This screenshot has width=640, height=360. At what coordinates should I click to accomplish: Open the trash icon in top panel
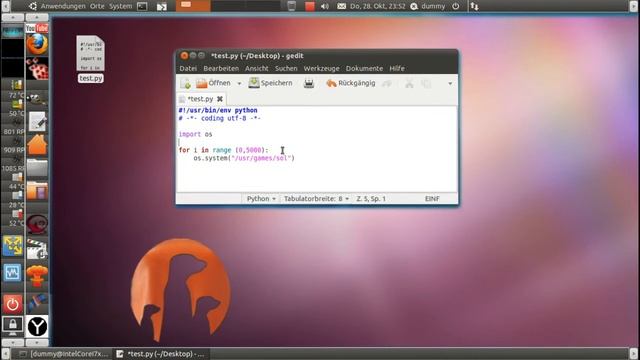coord(291,6)
